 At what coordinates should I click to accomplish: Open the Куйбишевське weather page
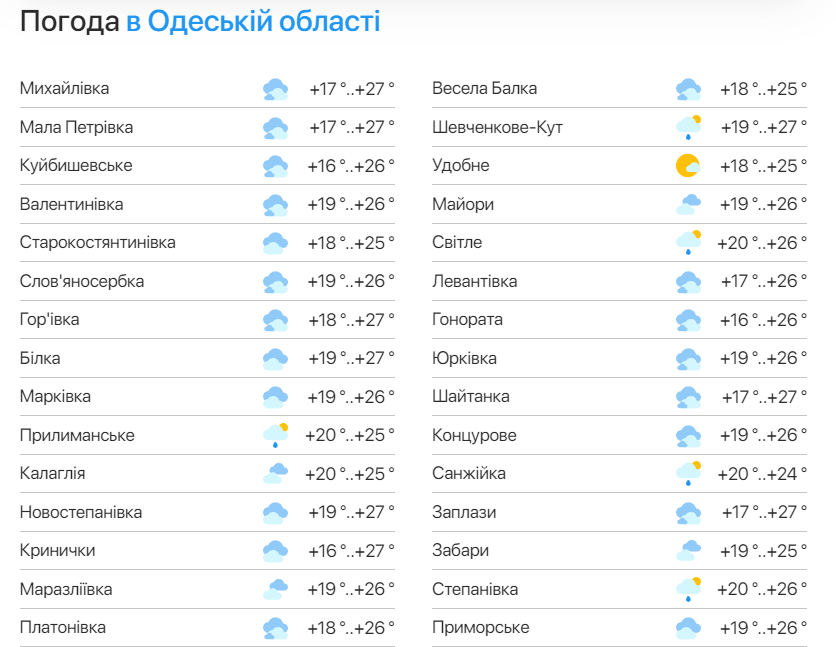(76, 166)
